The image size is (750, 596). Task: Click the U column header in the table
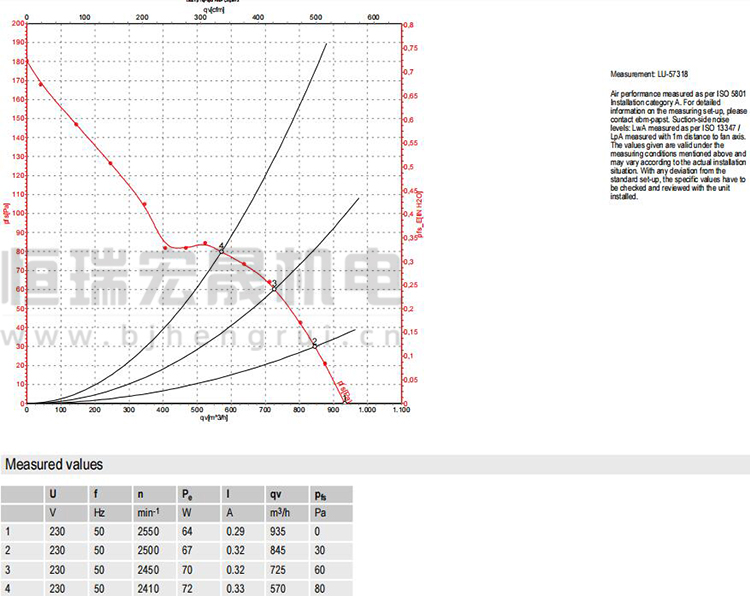(53, 493)
